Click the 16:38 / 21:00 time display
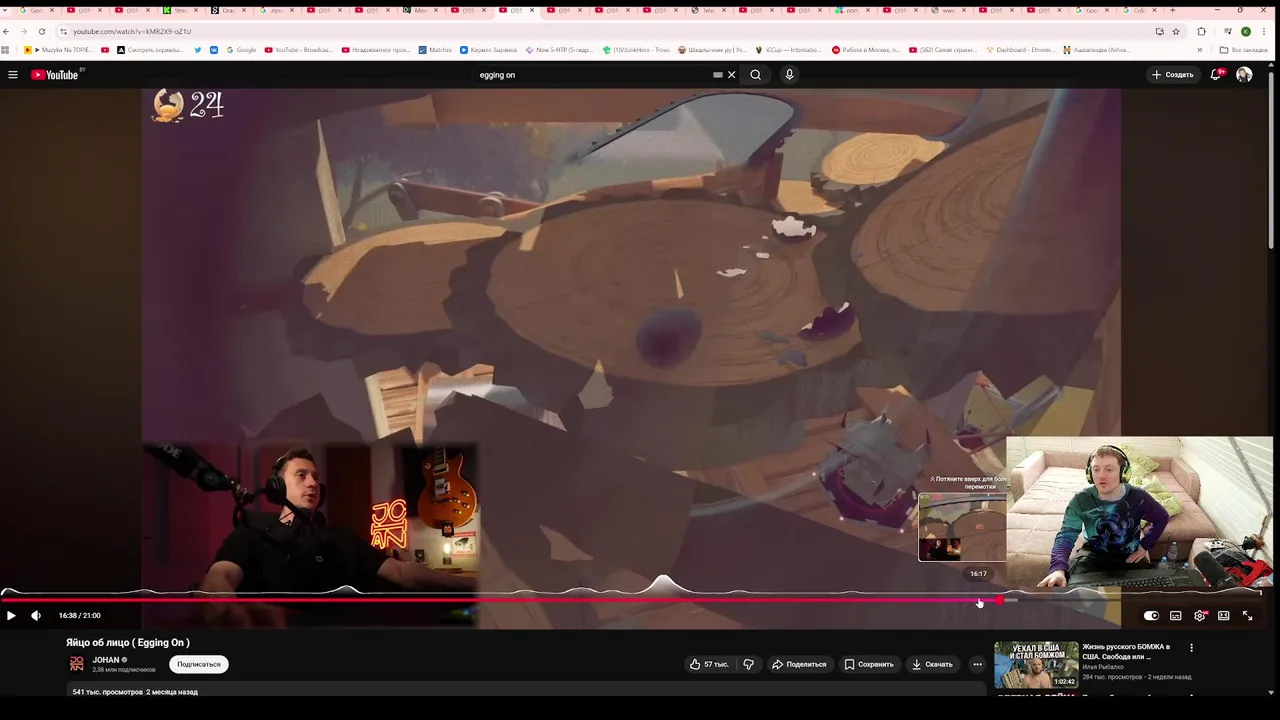 80,616
